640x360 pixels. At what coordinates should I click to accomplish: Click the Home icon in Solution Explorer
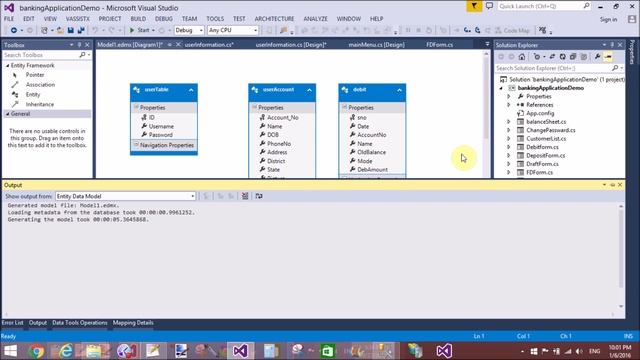(522, 57)
